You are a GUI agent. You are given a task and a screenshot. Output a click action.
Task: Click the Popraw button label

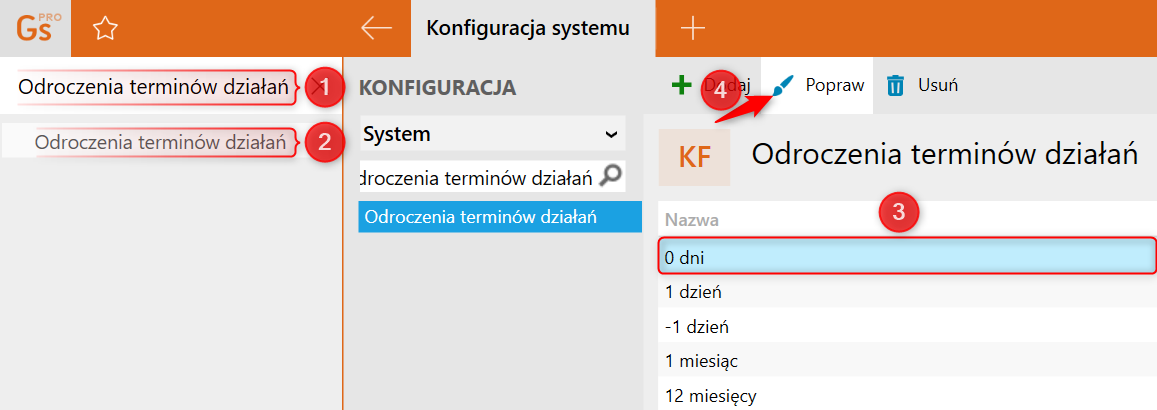tap(835, 85)
